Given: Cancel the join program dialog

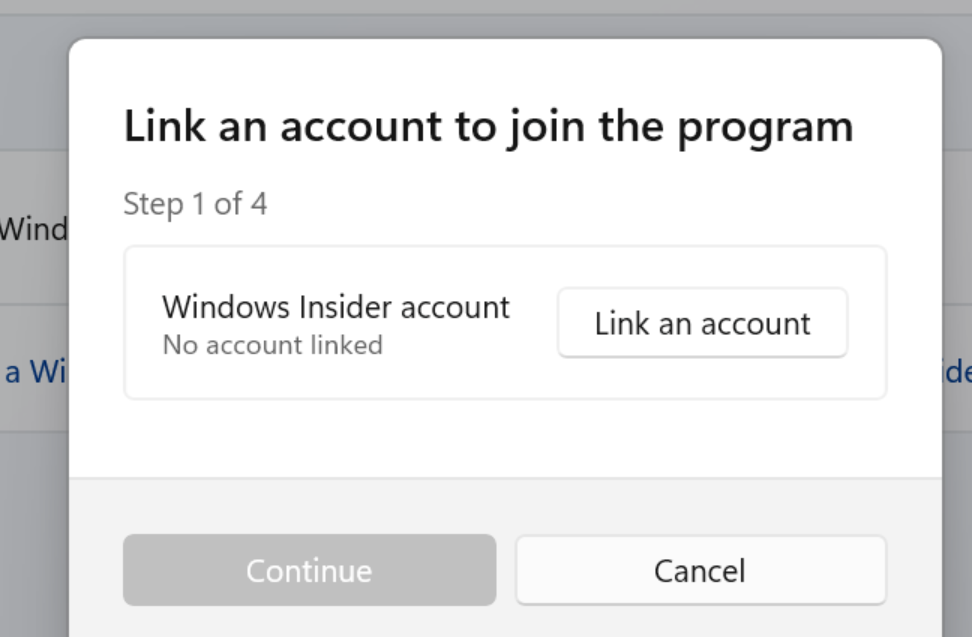Looking at the screenshot, I should click(x=701, y=570).
